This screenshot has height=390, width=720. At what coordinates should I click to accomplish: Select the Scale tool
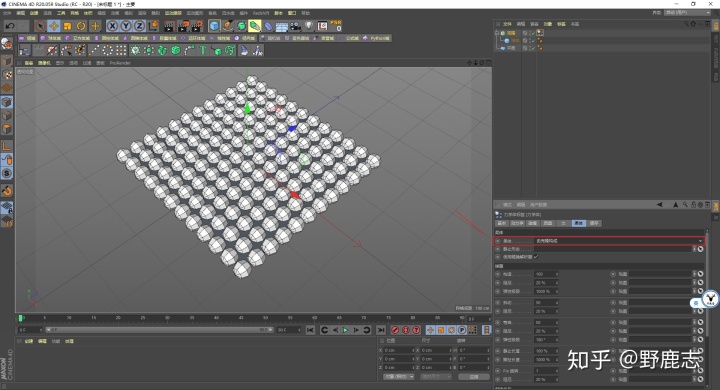[68, 26]
